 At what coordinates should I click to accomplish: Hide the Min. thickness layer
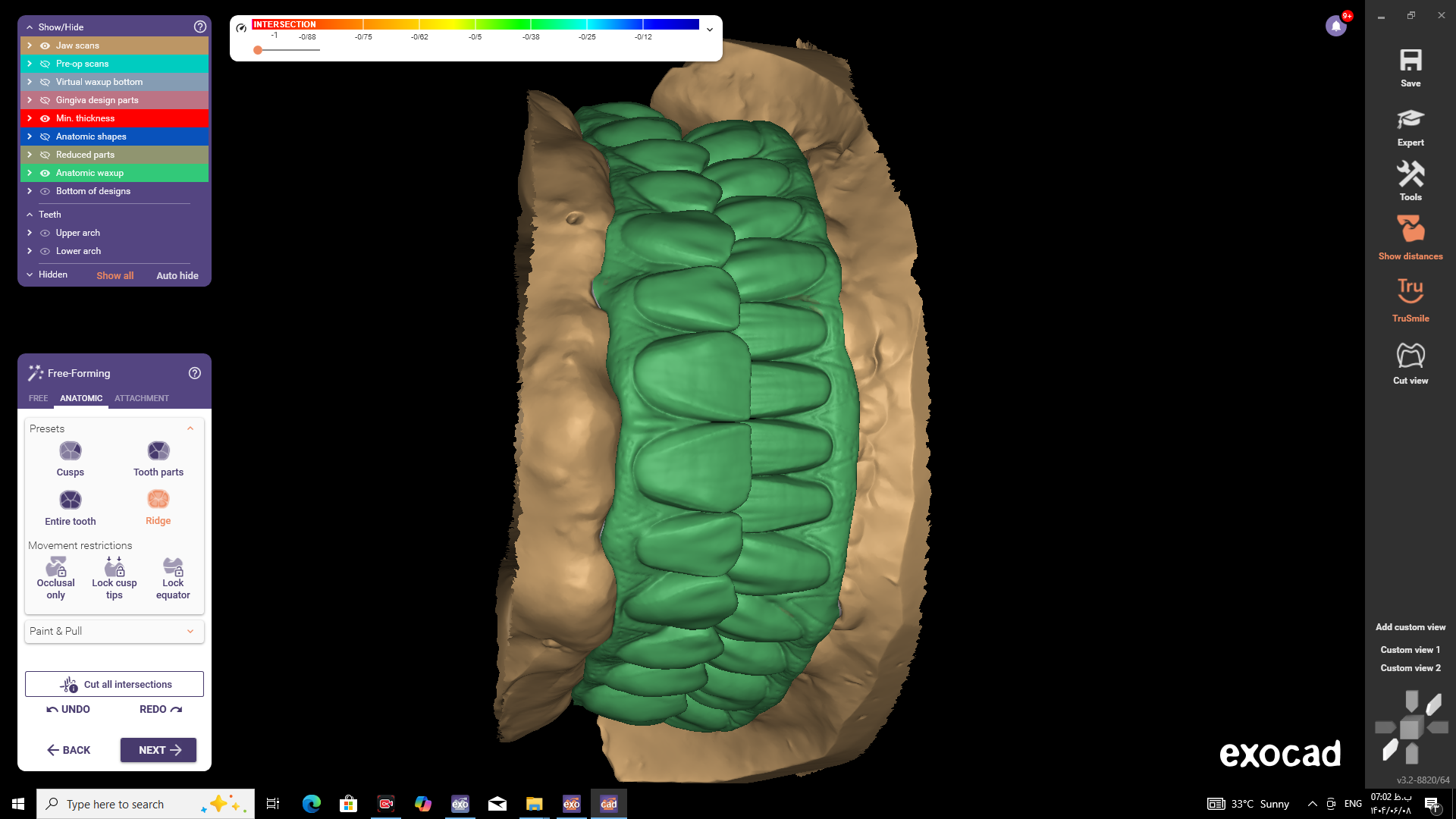click(x=45, y=118)
